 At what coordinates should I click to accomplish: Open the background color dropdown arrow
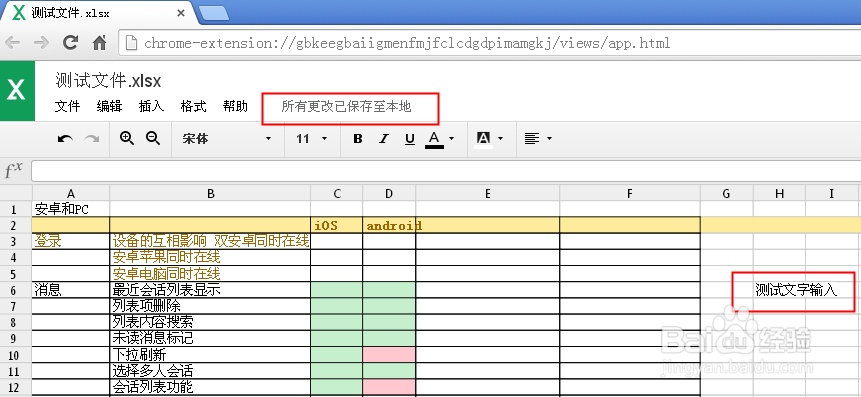pos(500,139)
